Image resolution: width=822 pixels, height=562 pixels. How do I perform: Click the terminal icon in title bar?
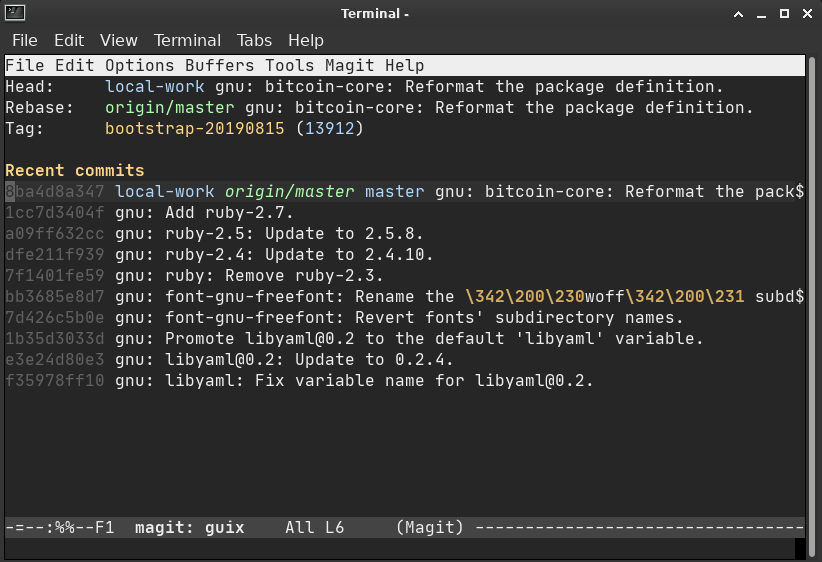click(x=15, y=13)
